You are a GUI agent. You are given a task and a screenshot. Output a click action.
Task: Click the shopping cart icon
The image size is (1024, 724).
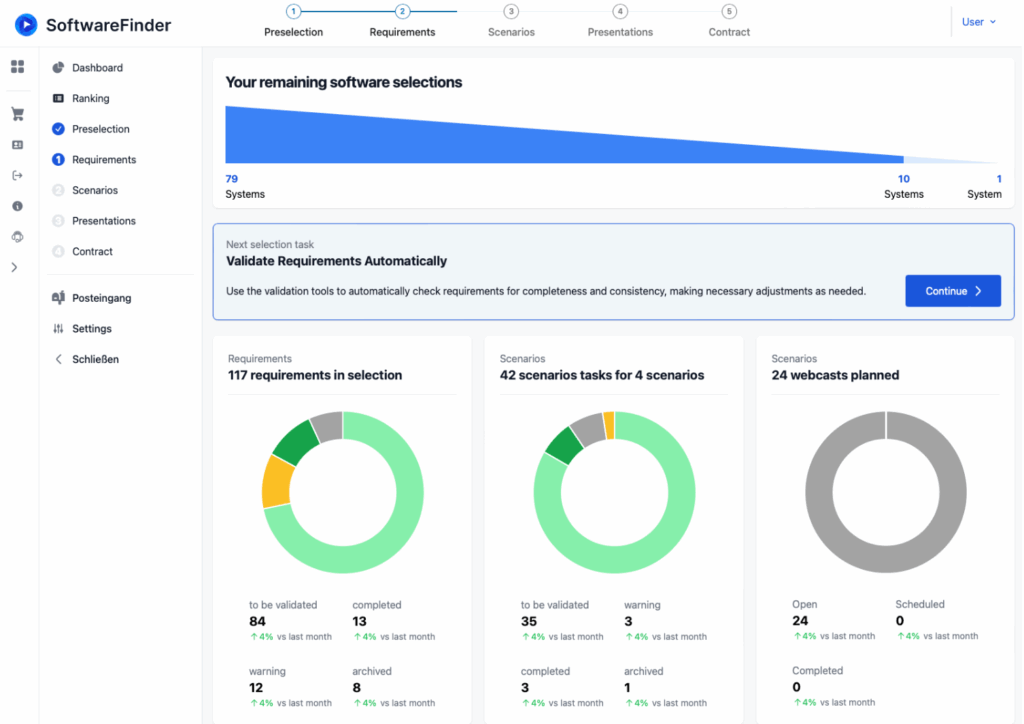[17, 114]
